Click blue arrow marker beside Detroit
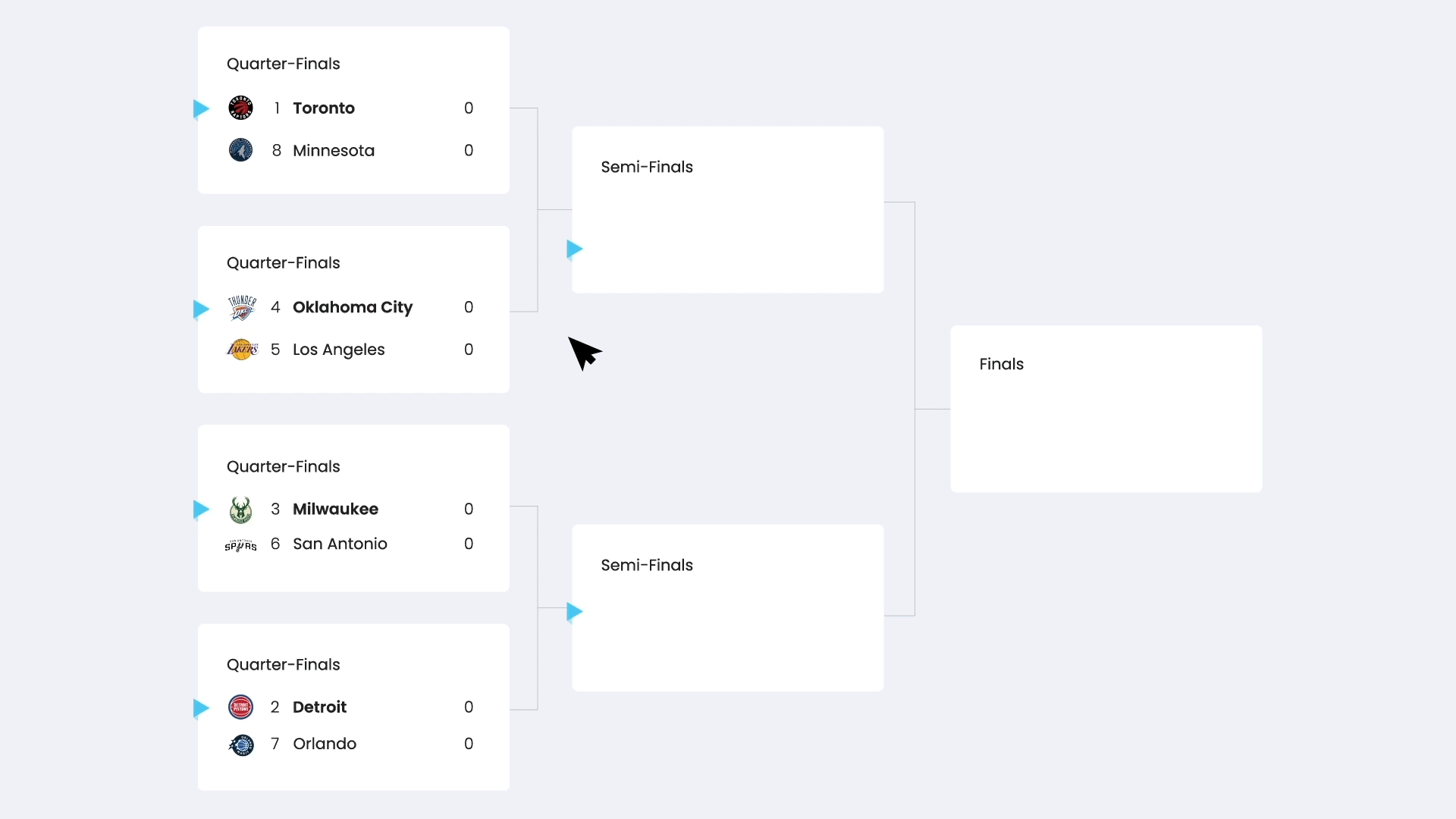Viewport: 1456px width, 819px height. 201,708
